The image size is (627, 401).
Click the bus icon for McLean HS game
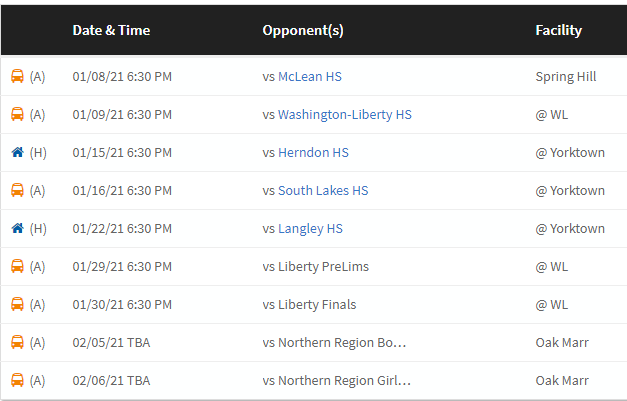17,76
